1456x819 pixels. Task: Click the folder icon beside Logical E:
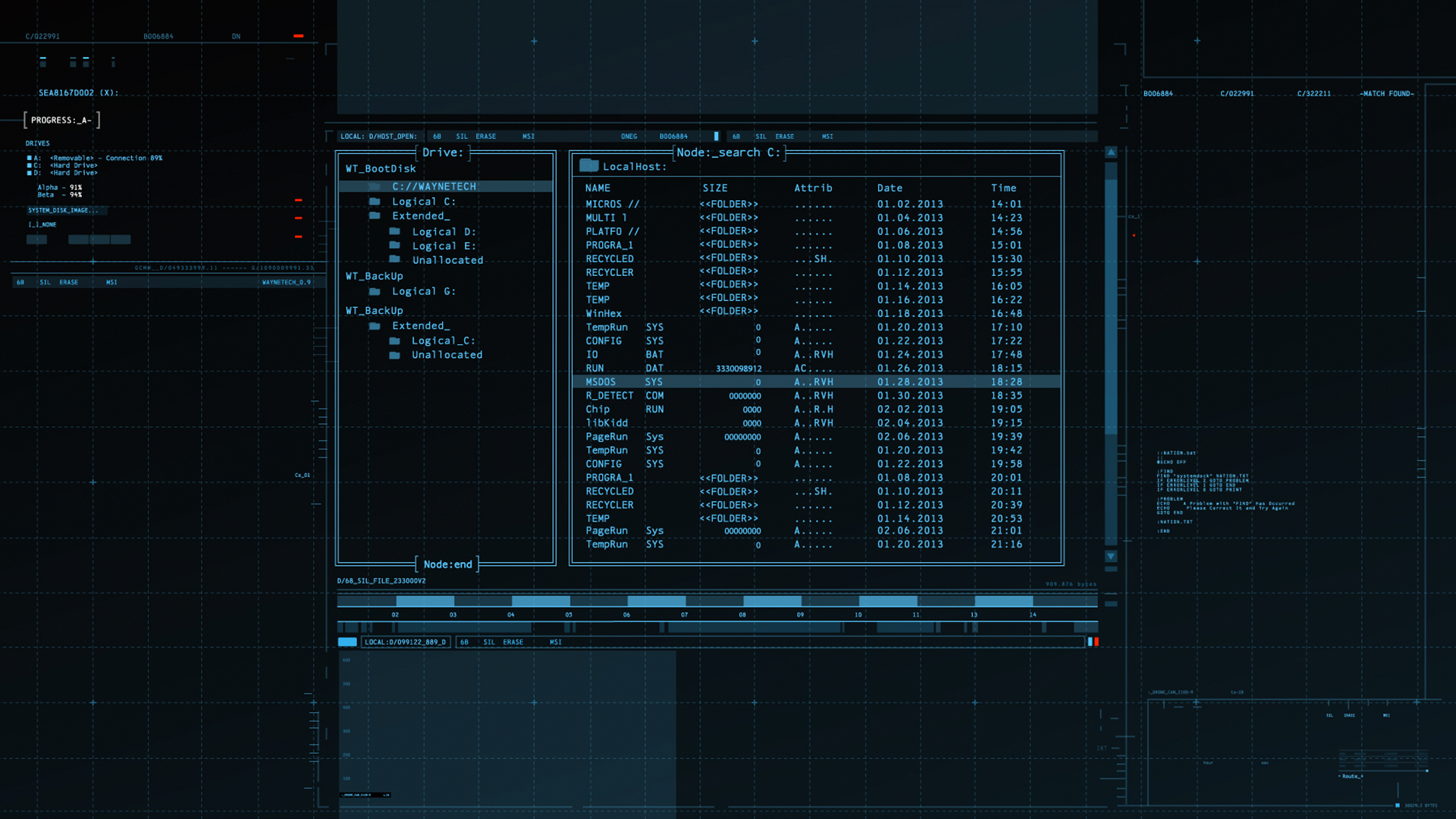tap(394, 246)
